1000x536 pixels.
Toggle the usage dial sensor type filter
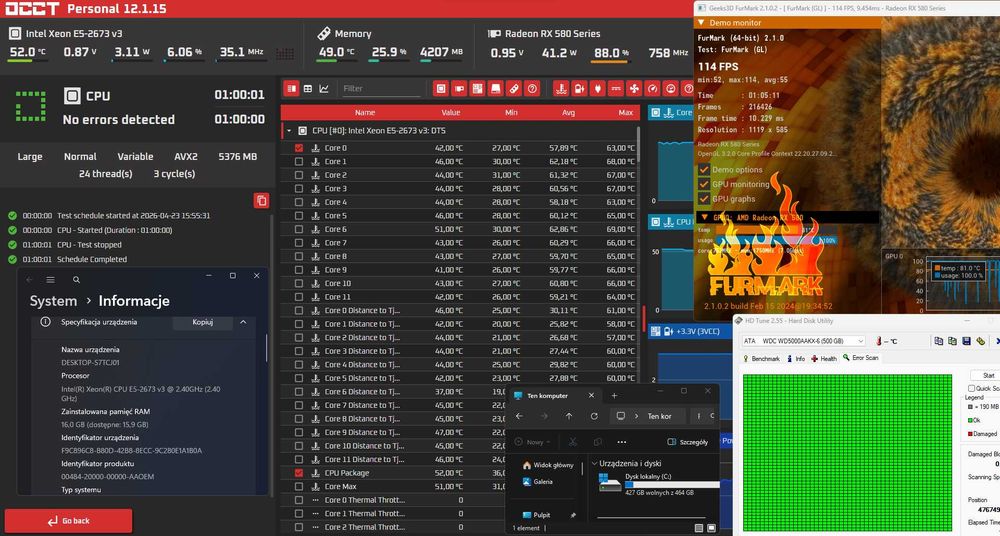[x=670, y=89]
